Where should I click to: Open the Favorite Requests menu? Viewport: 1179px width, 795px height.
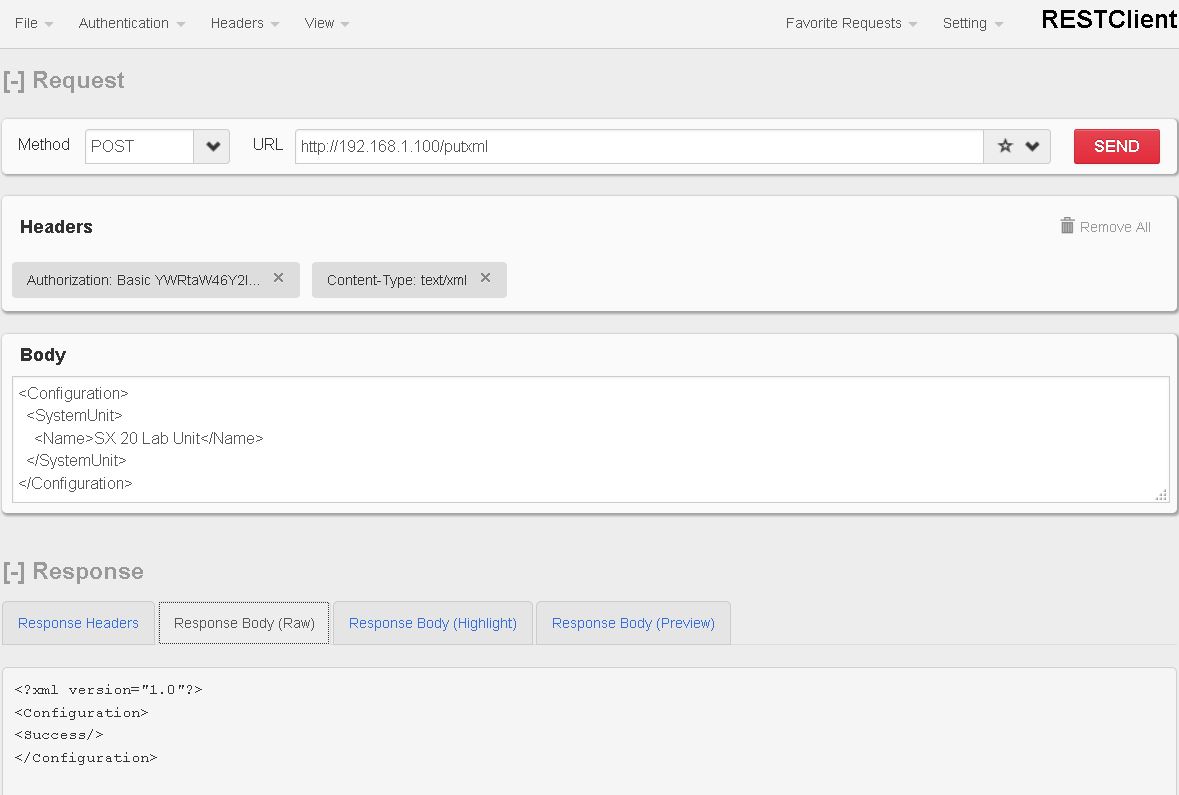click(x=850, y=23)
